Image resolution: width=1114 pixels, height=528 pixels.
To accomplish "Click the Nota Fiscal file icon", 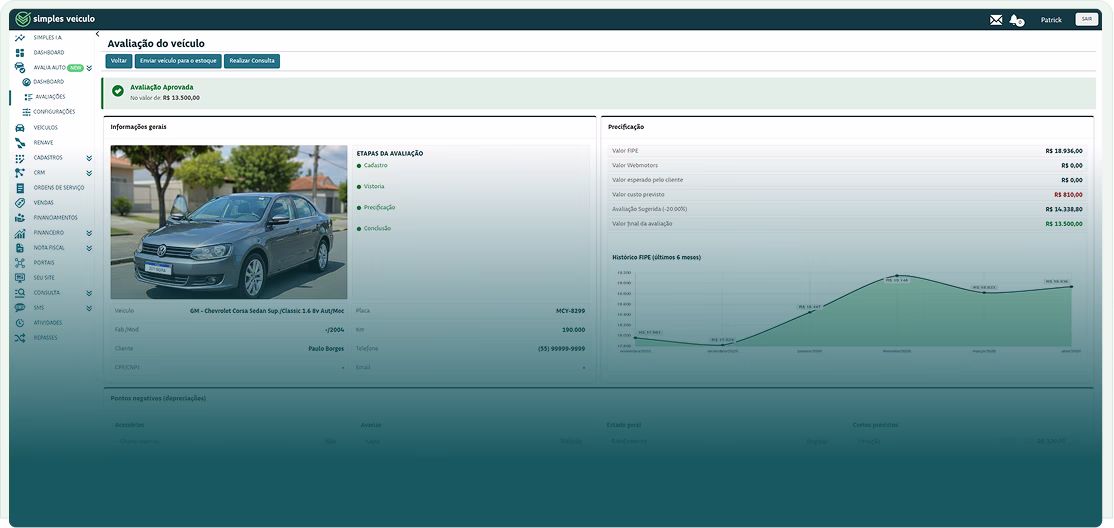I will click(x=20, y=248).
